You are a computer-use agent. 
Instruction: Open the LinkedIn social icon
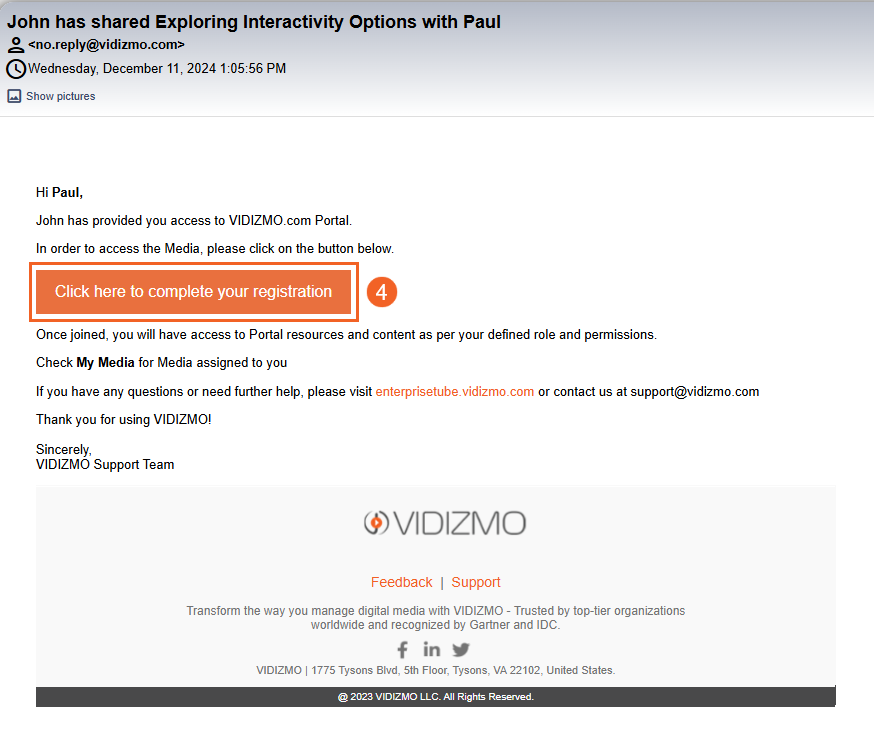tap(431, 650)
